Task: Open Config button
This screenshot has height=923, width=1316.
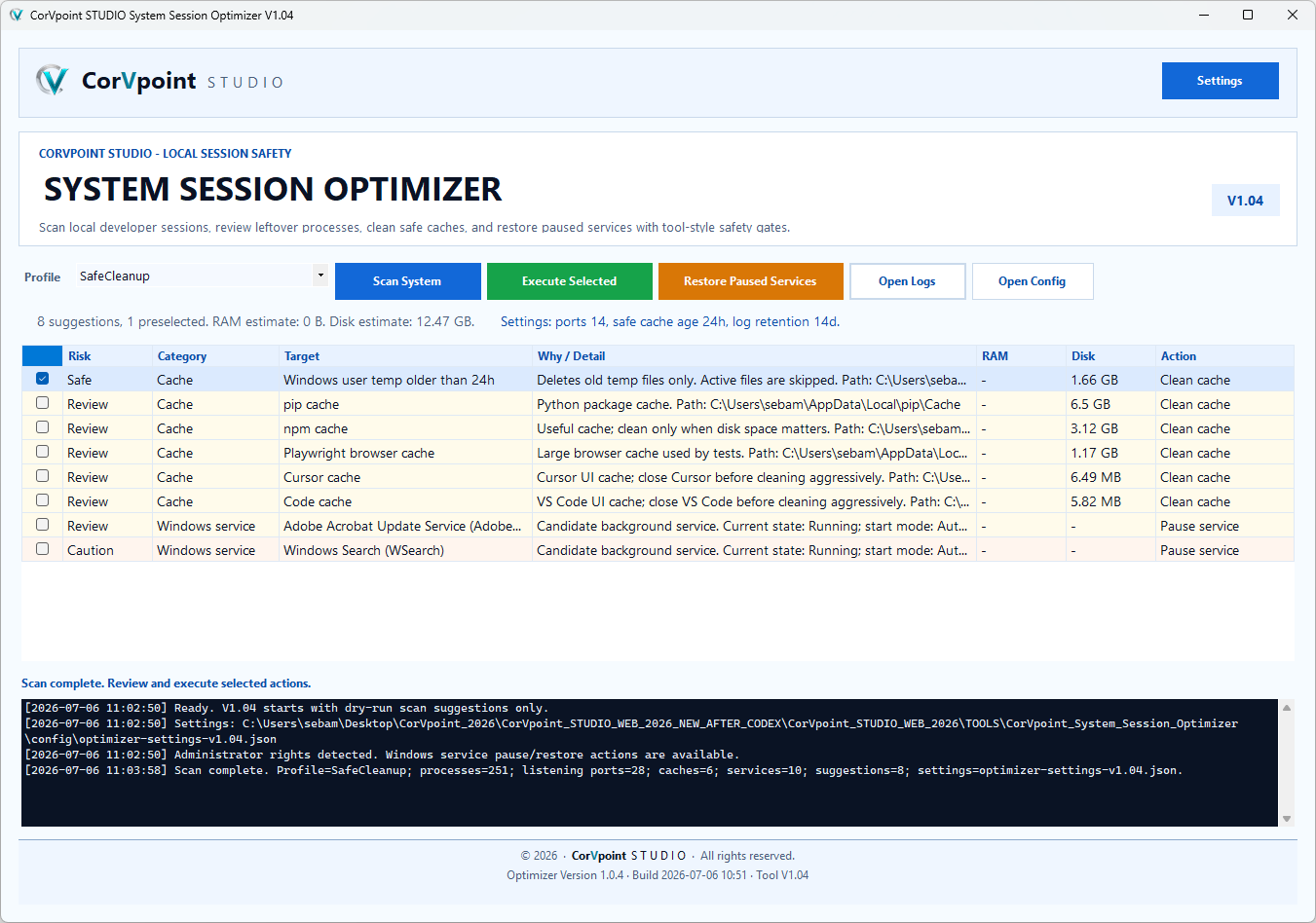Action: pos(1032,281)
